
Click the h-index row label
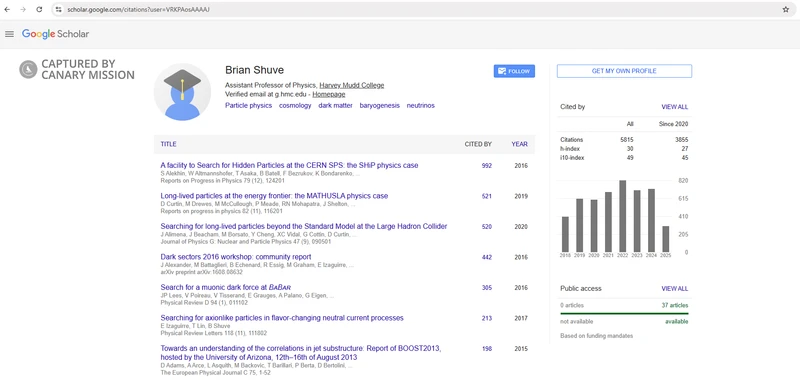coord(570,149)
